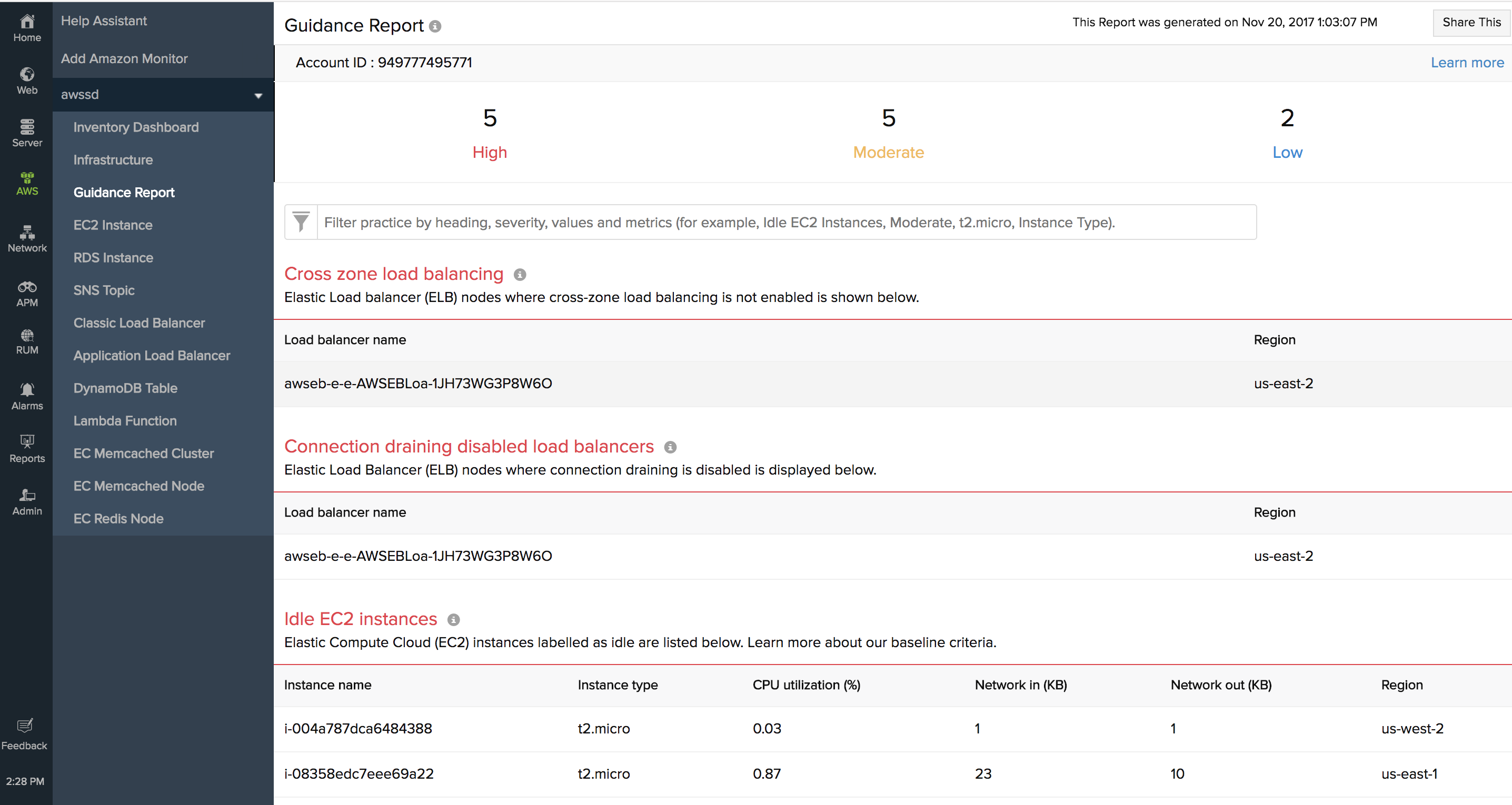
Task: Open Feedback using the sidebar icon
Action: [x=24, y=725]
